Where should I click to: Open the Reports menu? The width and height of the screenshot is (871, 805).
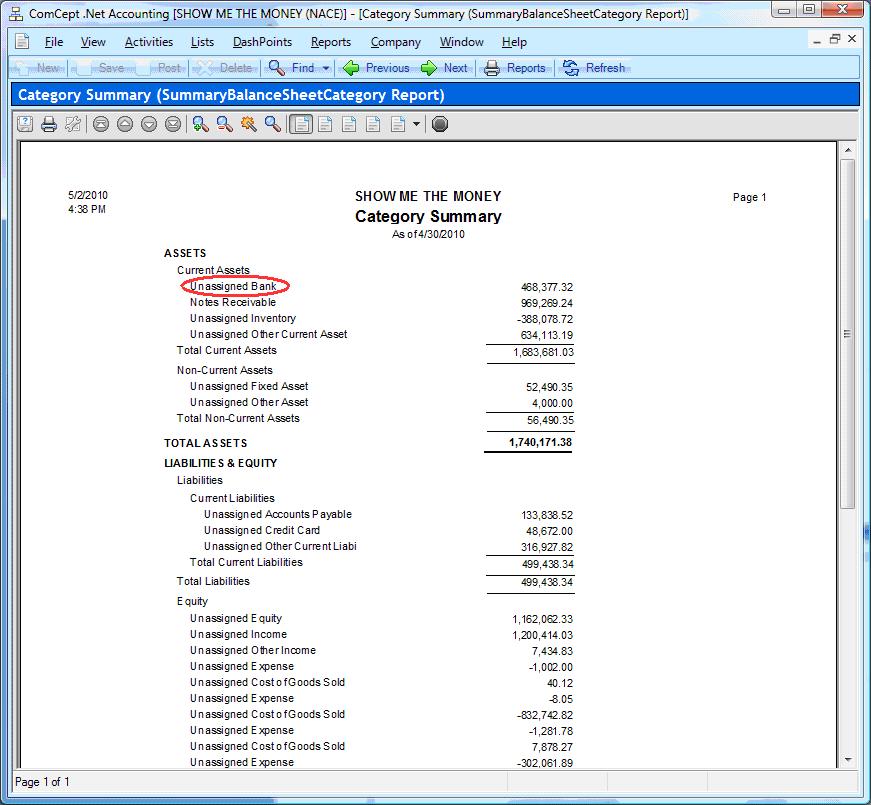(330, 42)
